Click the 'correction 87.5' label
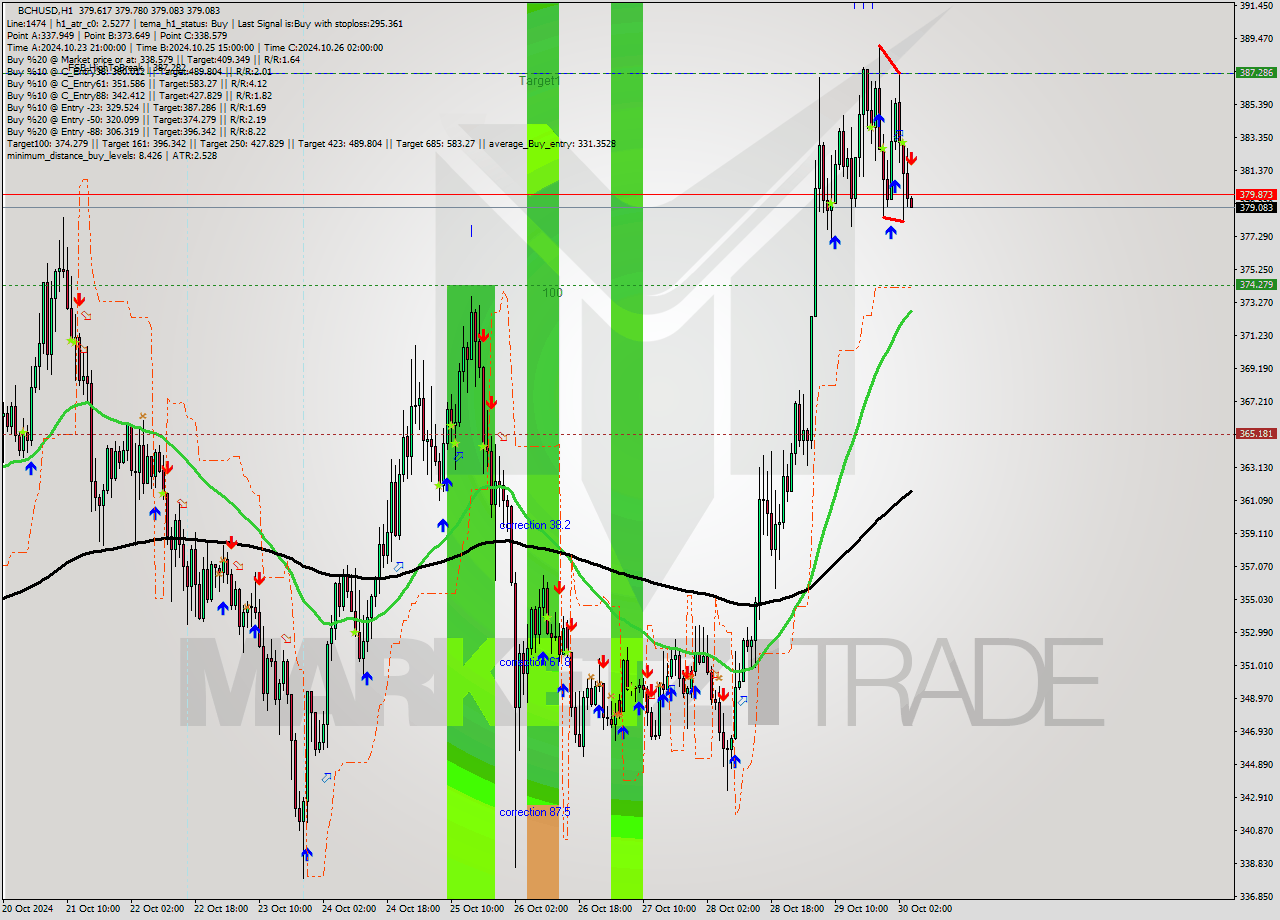The height and width of the screenshot is (920, 1280). click(x=535, y=812)
